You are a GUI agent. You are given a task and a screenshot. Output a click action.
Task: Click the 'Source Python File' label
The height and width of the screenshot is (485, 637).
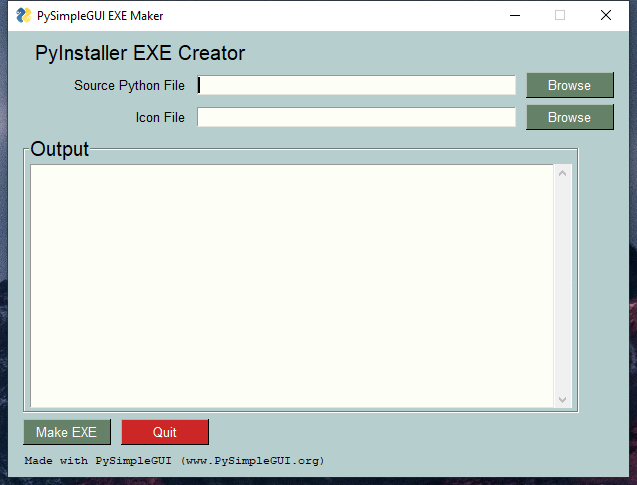pyautogui.click(x=129, y=86)
